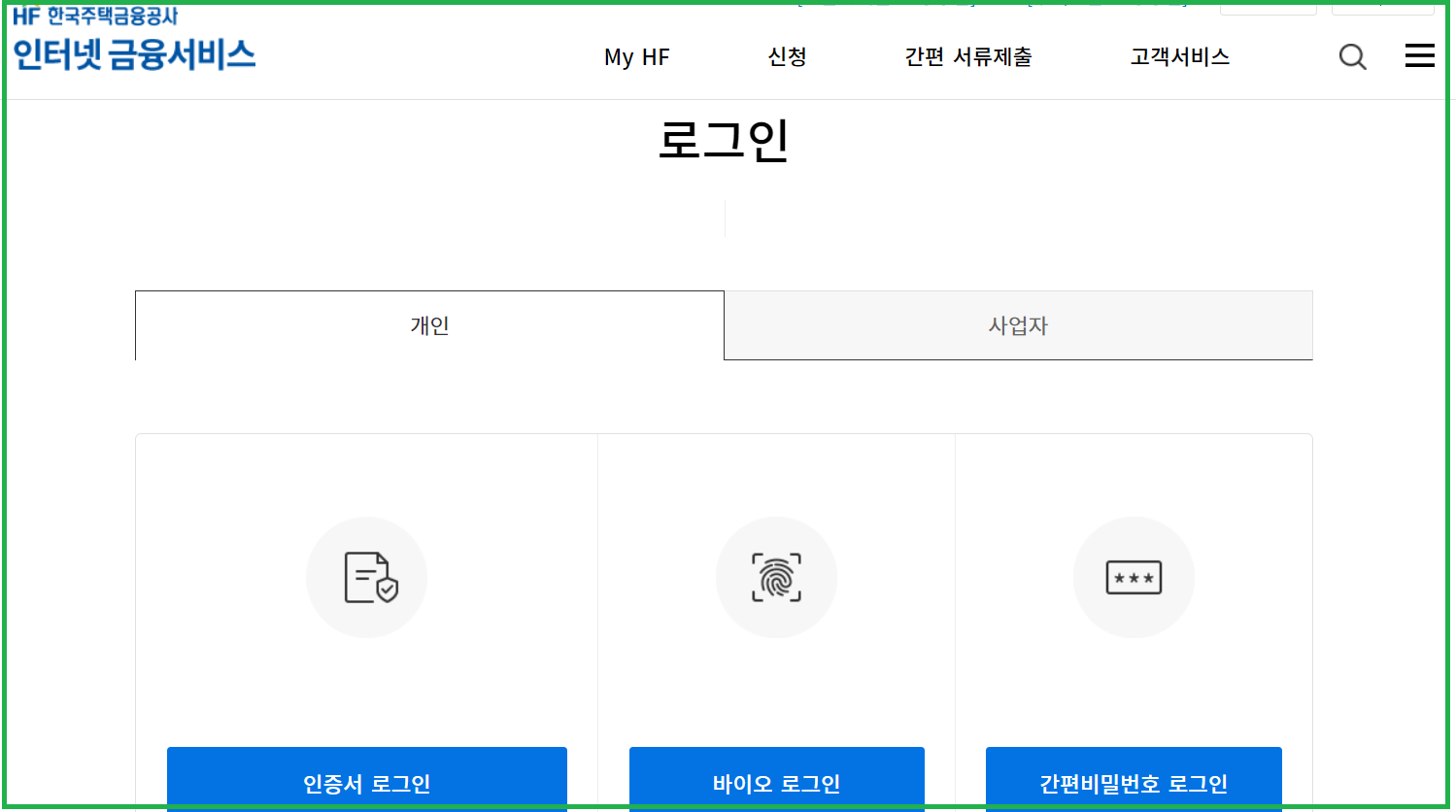Open the 신청 menu
This screenshot has width=1456, height=812.
point(787,56)
